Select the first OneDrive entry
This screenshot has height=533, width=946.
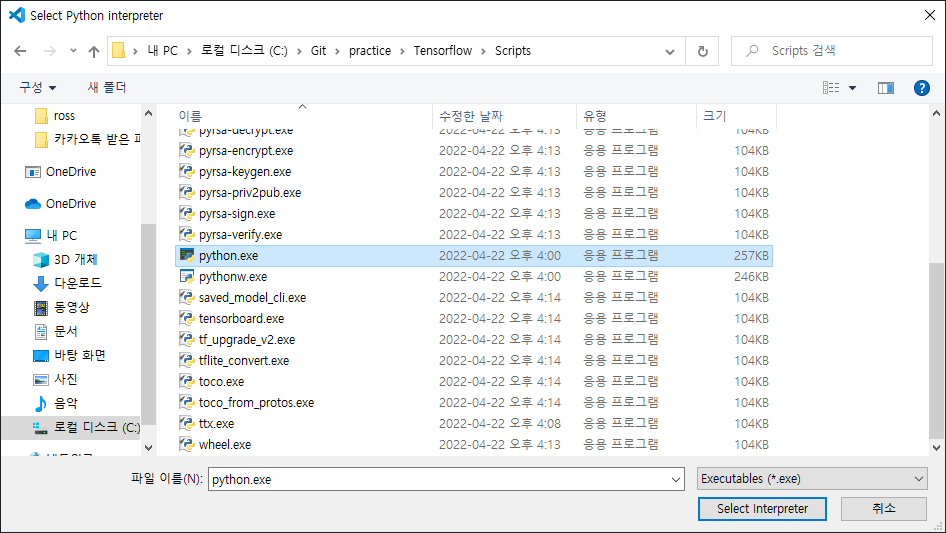60,172
